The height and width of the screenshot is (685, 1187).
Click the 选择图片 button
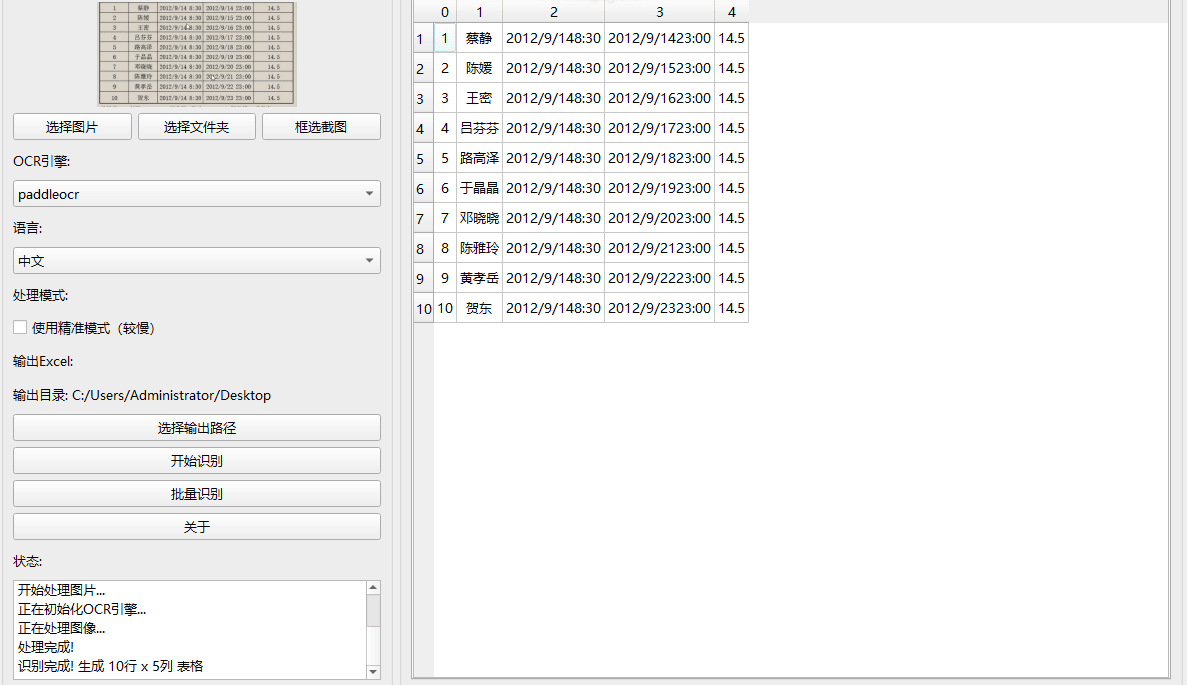point(72,127)
